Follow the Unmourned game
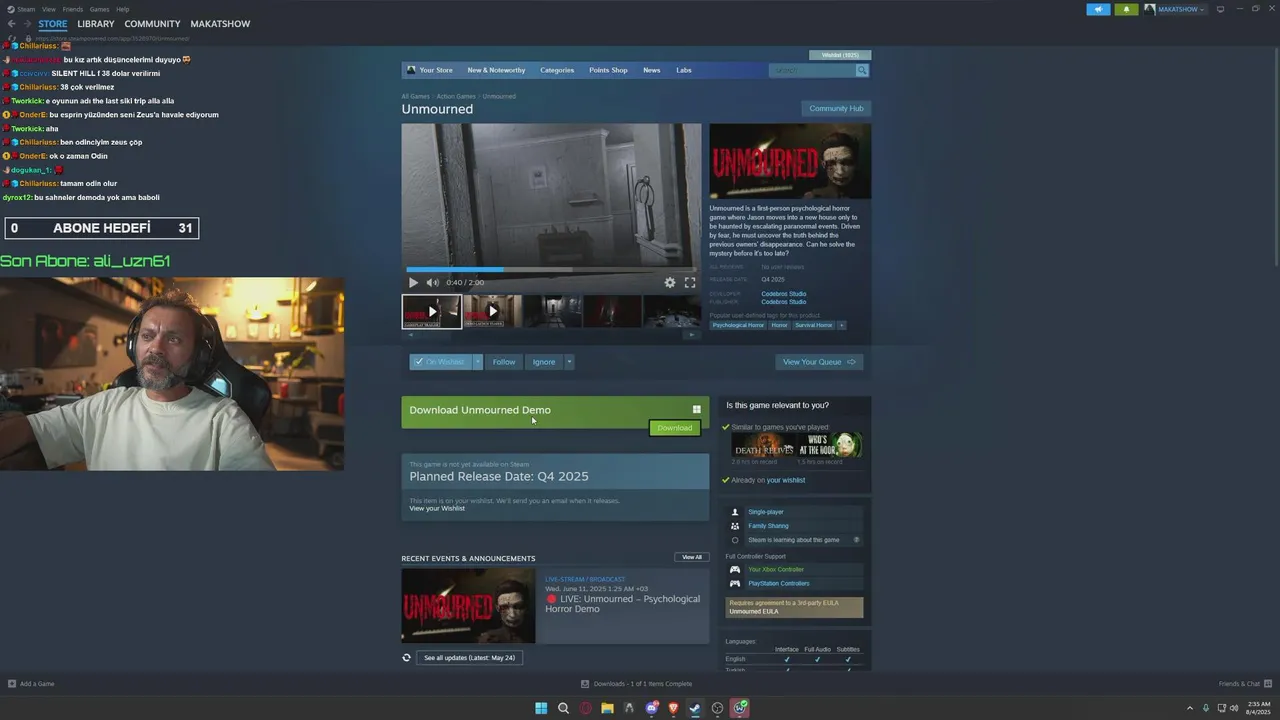The image size is (1280, 720). [x=504, y=362]
